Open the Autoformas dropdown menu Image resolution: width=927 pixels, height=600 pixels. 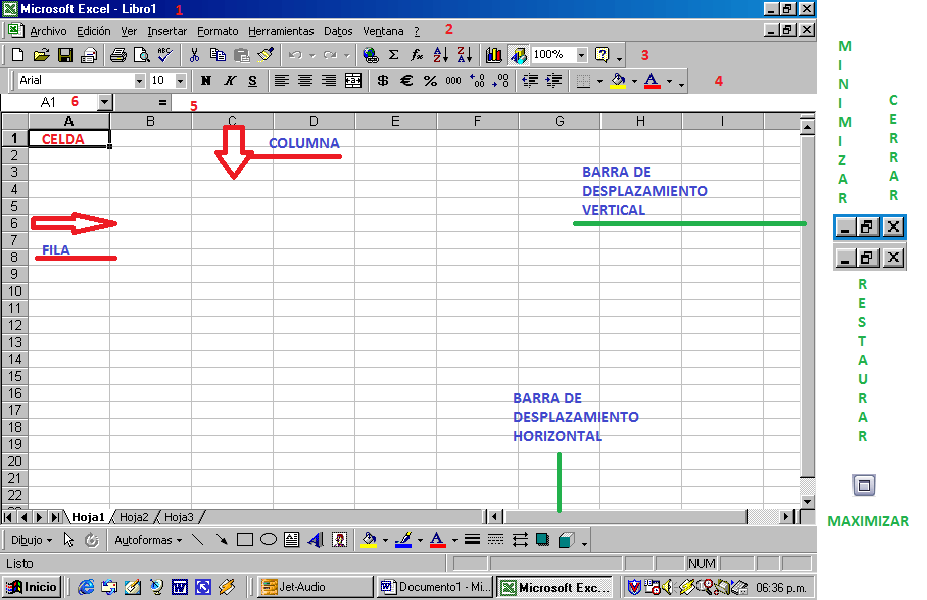click(148, 539)
